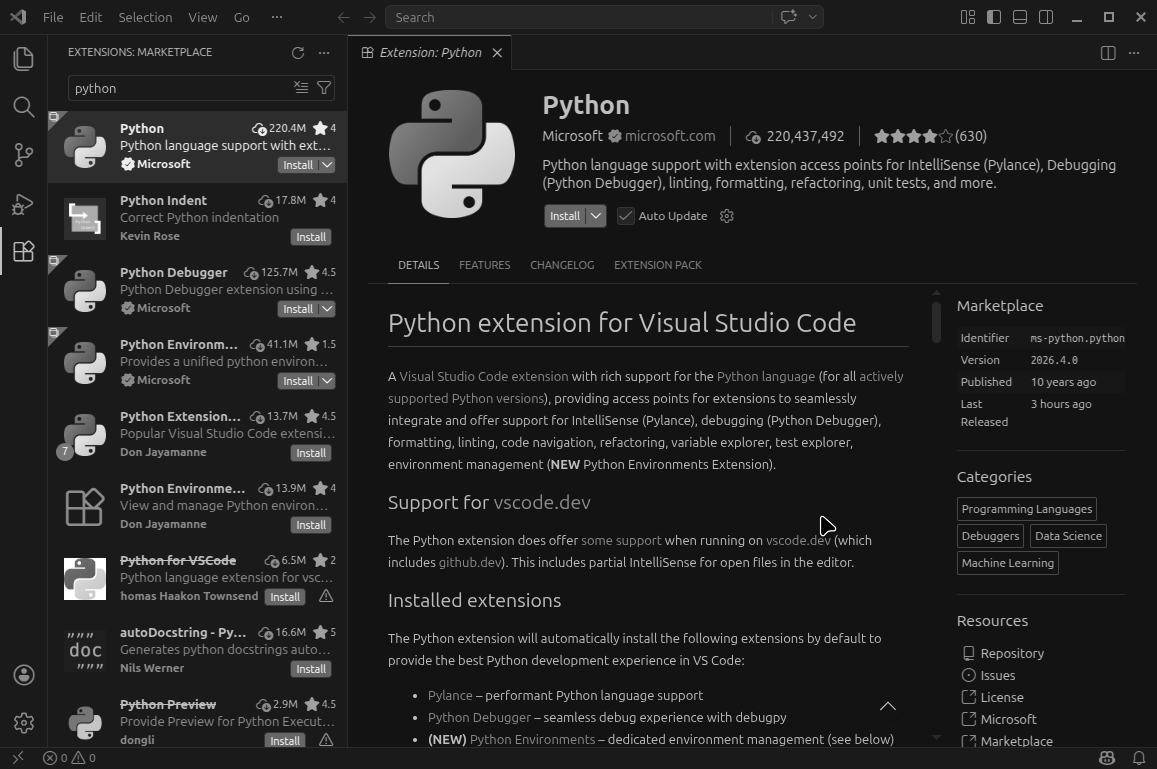The image size is (1157, 769).
Task: Open the Copilot chat icon in title bar
Action: click(789, 17)
